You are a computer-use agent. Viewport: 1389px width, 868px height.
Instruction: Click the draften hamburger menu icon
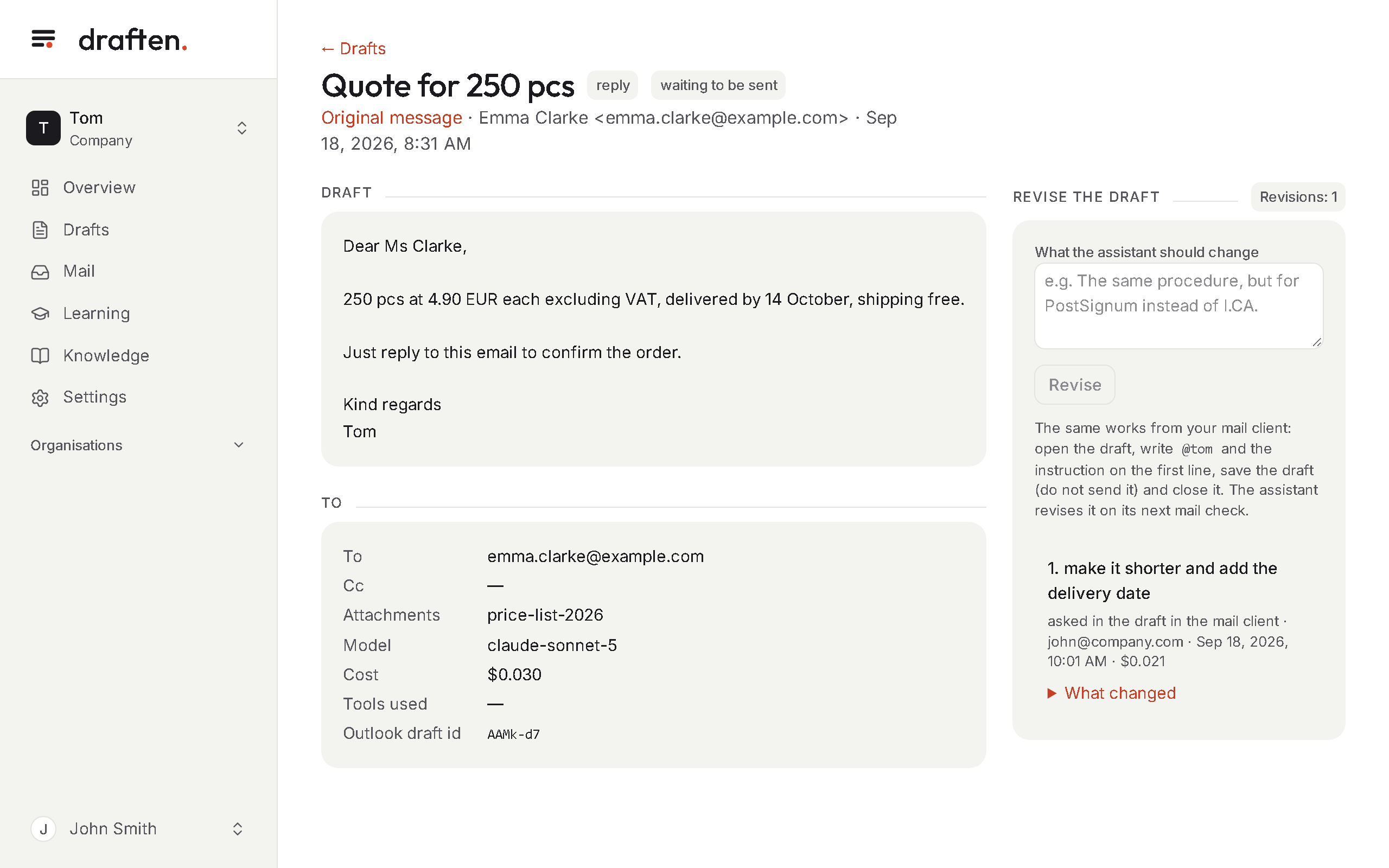click(43, 39)
